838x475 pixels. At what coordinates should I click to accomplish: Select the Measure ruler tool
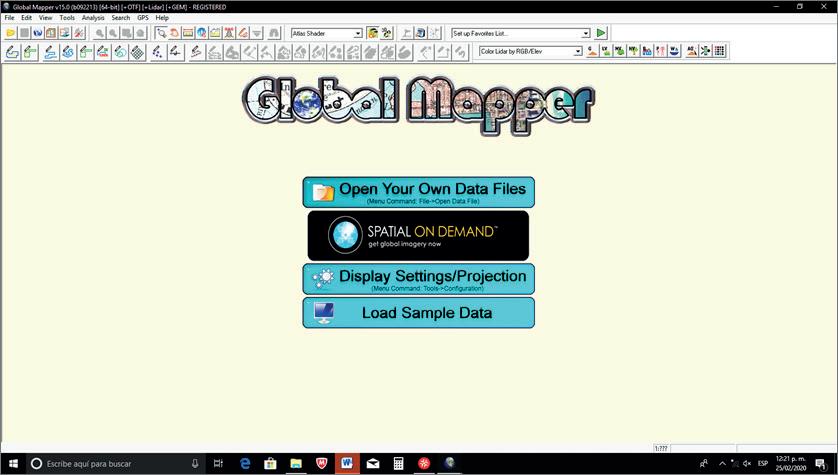(x=188, y=33)
